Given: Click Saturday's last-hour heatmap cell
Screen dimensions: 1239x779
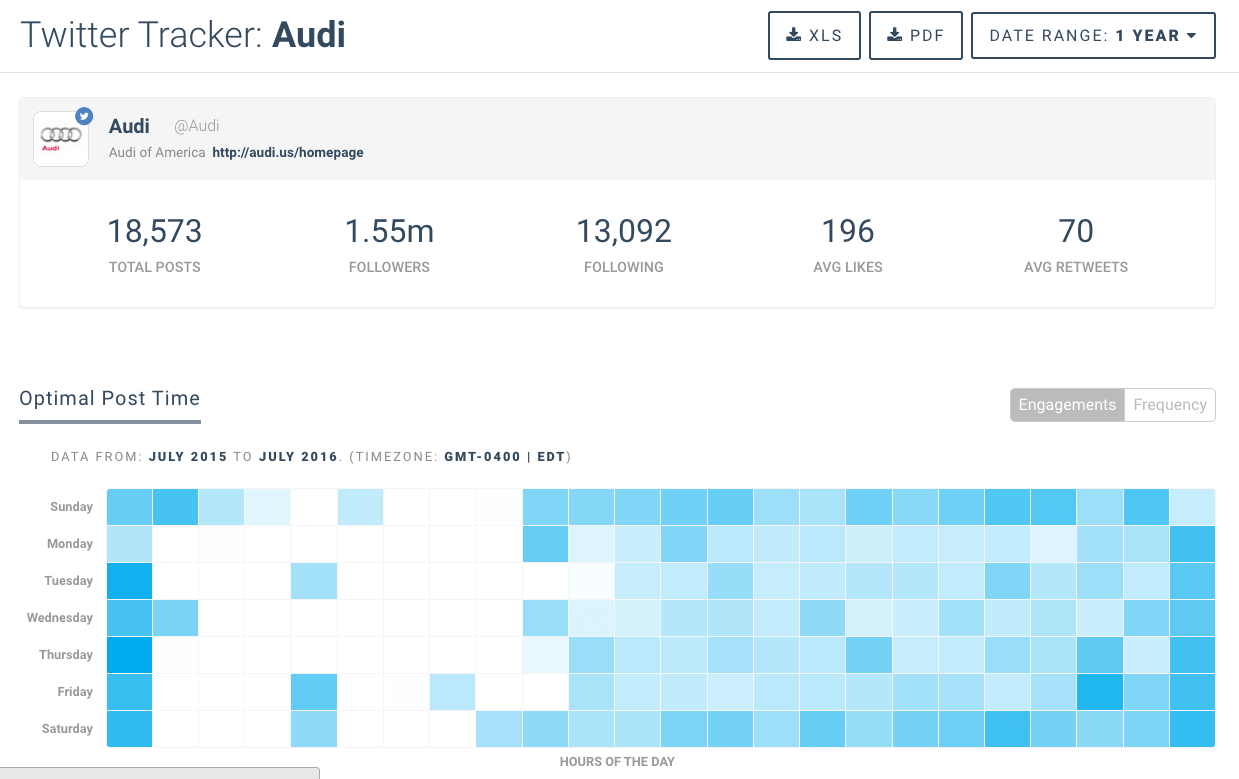Looking at the screenshot, I should pos(1192,729).
